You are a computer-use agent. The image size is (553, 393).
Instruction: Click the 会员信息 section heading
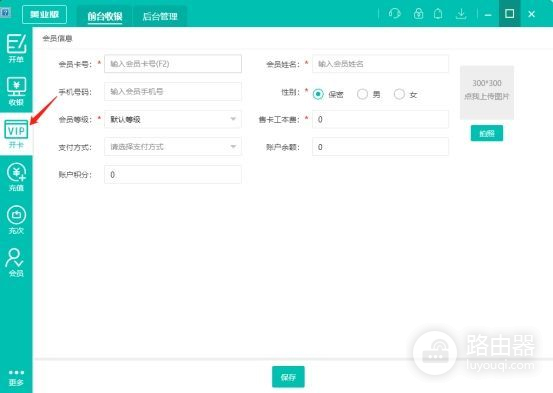click(57, 38)
